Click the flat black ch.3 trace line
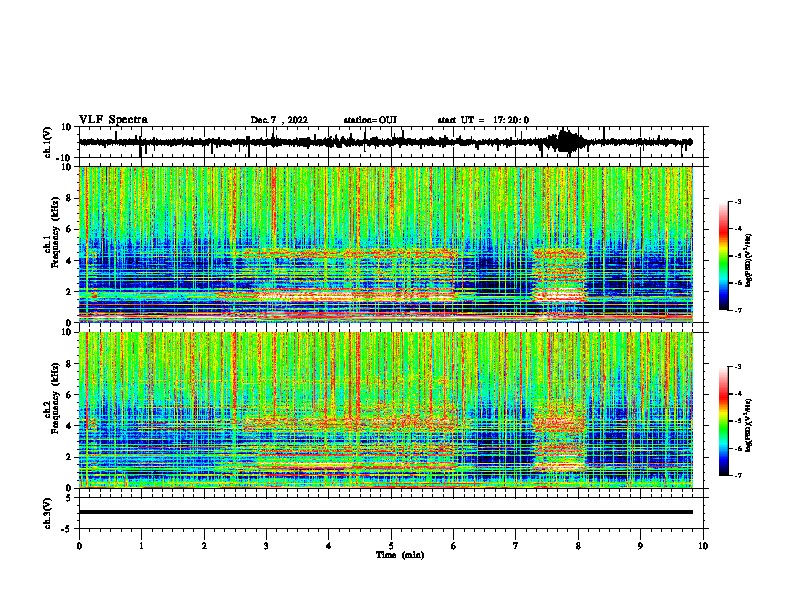Screen dimensions: 792x612 tap(385, 512)
